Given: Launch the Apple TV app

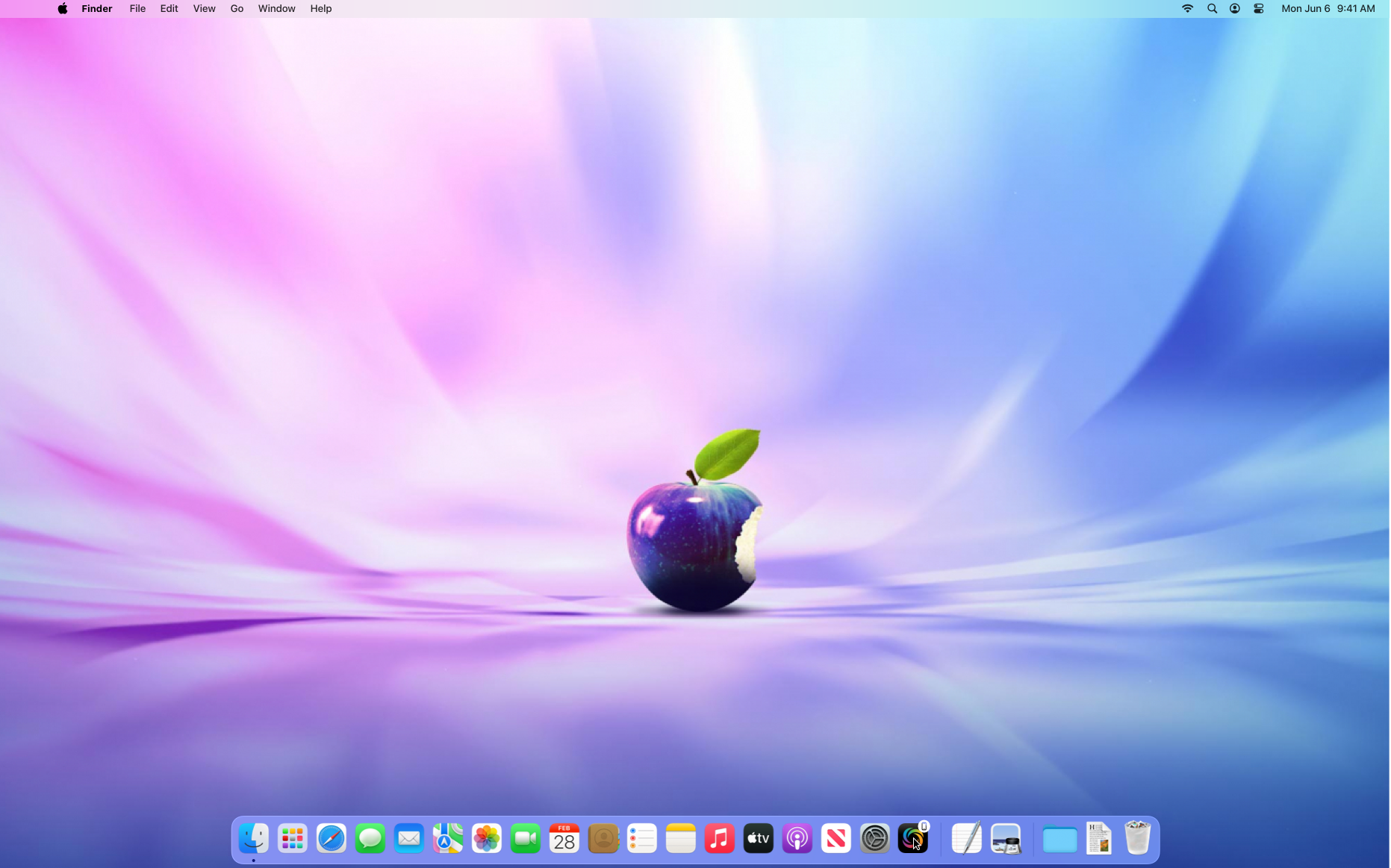Looking at the screenshot, I should (758, 839).
